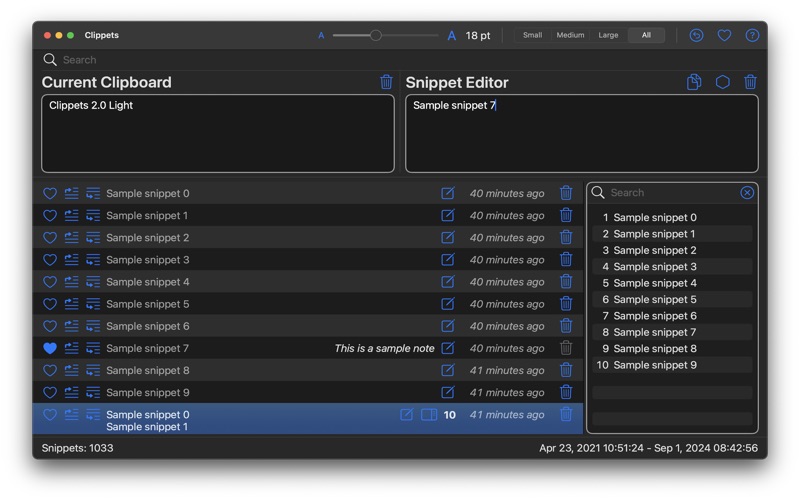Click large A font size icon
Screen dimensions: 800x500
(x=452, y=36)
